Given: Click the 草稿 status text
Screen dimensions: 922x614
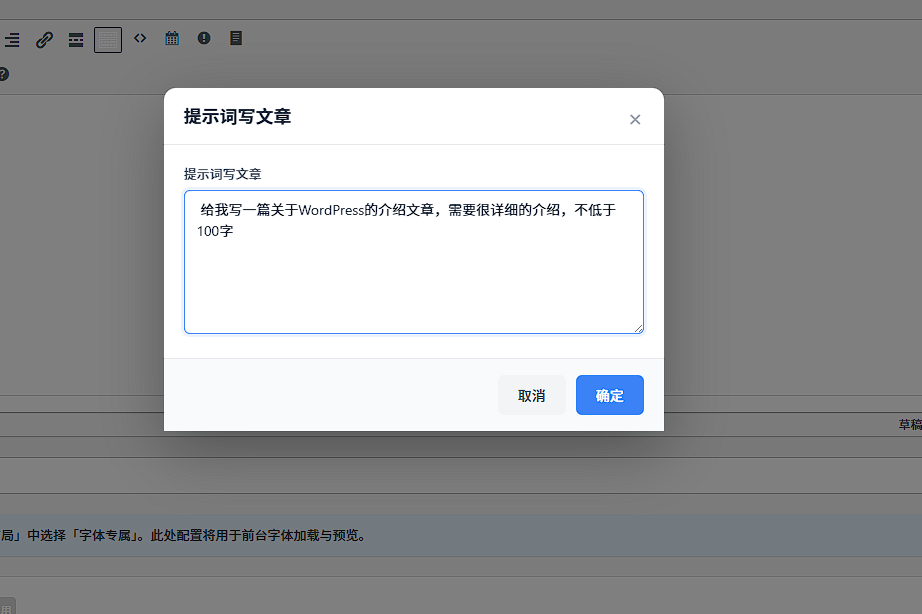Looking at the screenshot, I should [909, 425].
